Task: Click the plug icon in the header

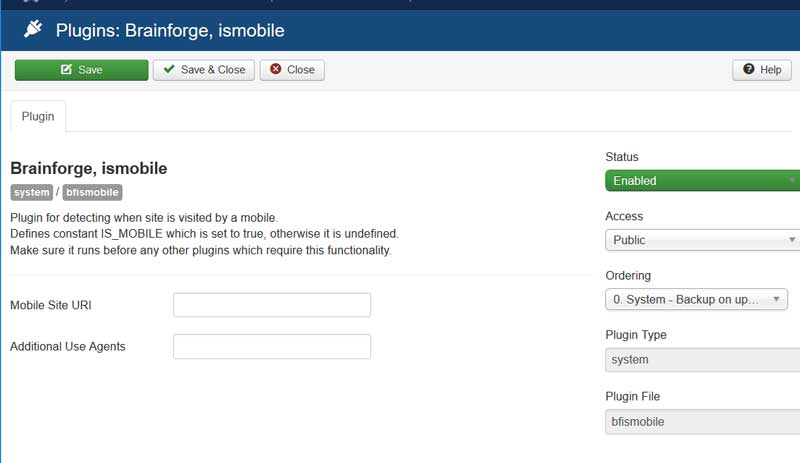Action: click(33, 29)
